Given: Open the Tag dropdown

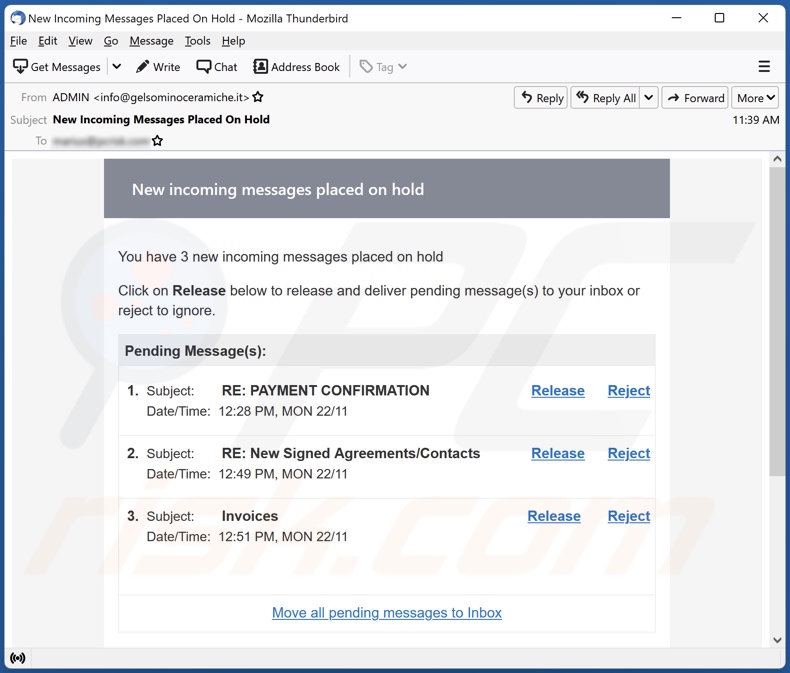Looking at the screenshot, I should click(383, 67).
